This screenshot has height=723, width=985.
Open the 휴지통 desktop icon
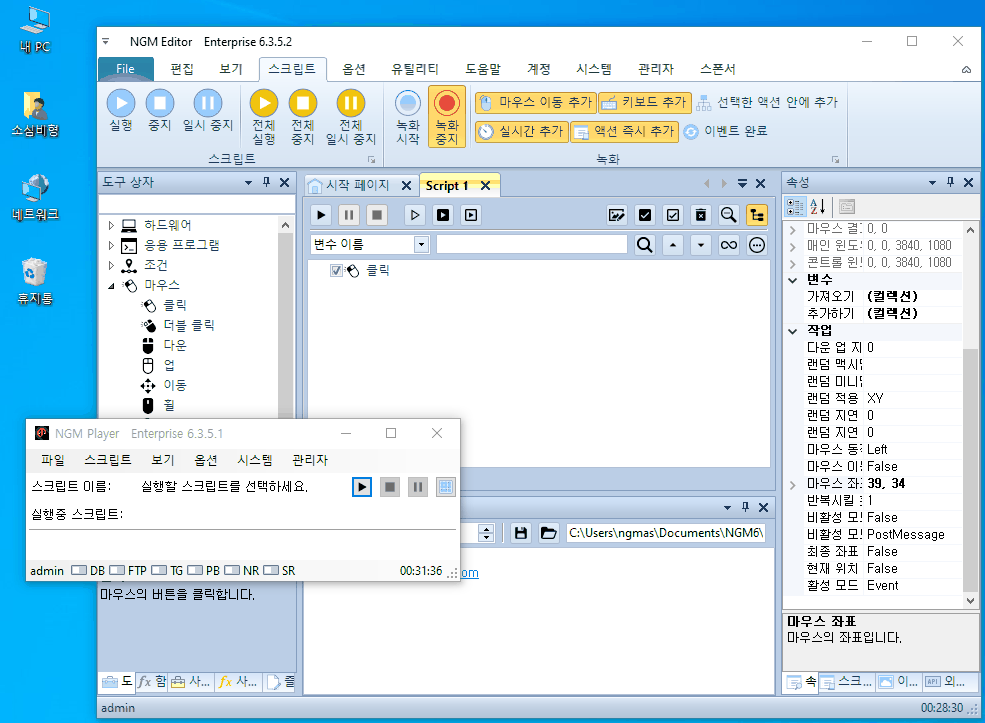(x=35, y=281)
